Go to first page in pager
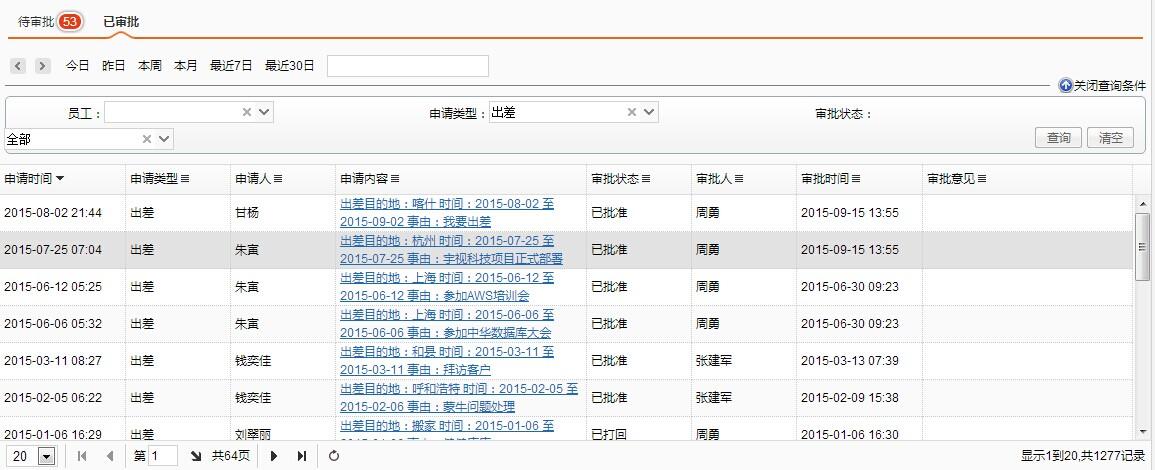Image resolution: width=1155 pixels, height=470 pixels. (82, 456)
